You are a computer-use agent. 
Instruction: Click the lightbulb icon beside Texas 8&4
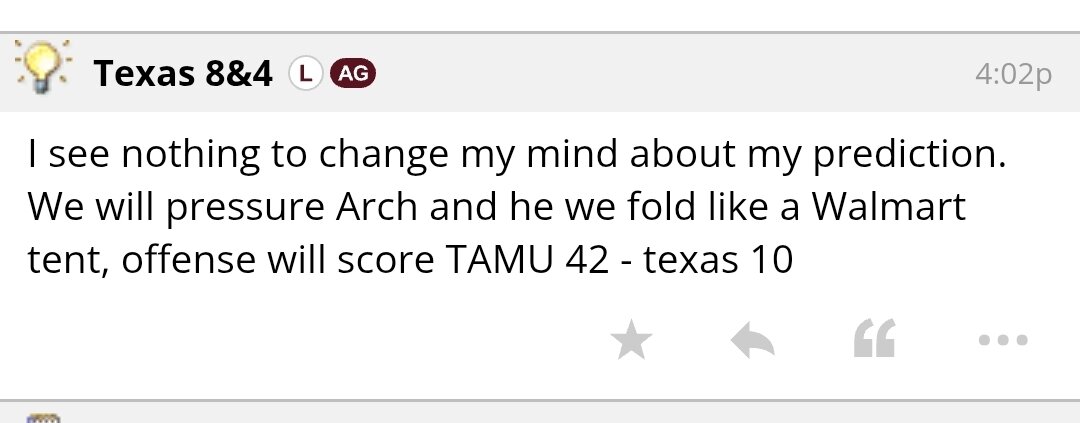[41, 69]
